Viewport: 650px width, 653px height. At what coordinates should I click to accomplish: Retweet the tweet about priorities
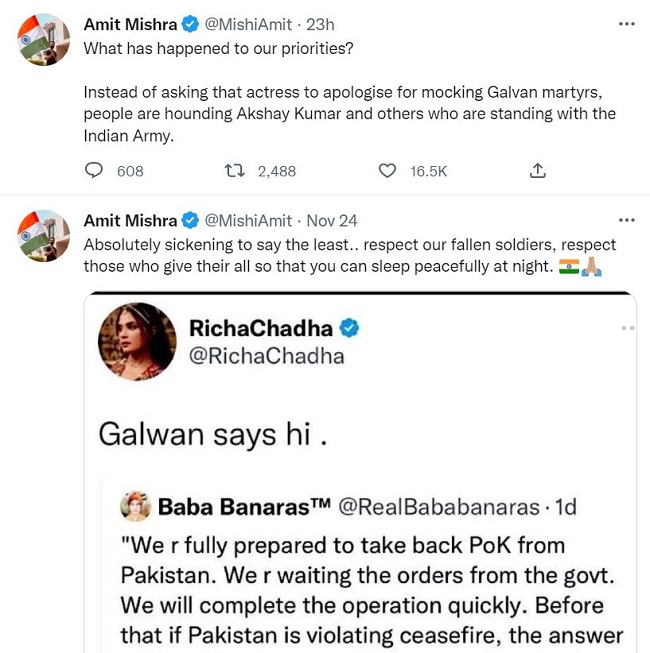(x=236, y=171)
